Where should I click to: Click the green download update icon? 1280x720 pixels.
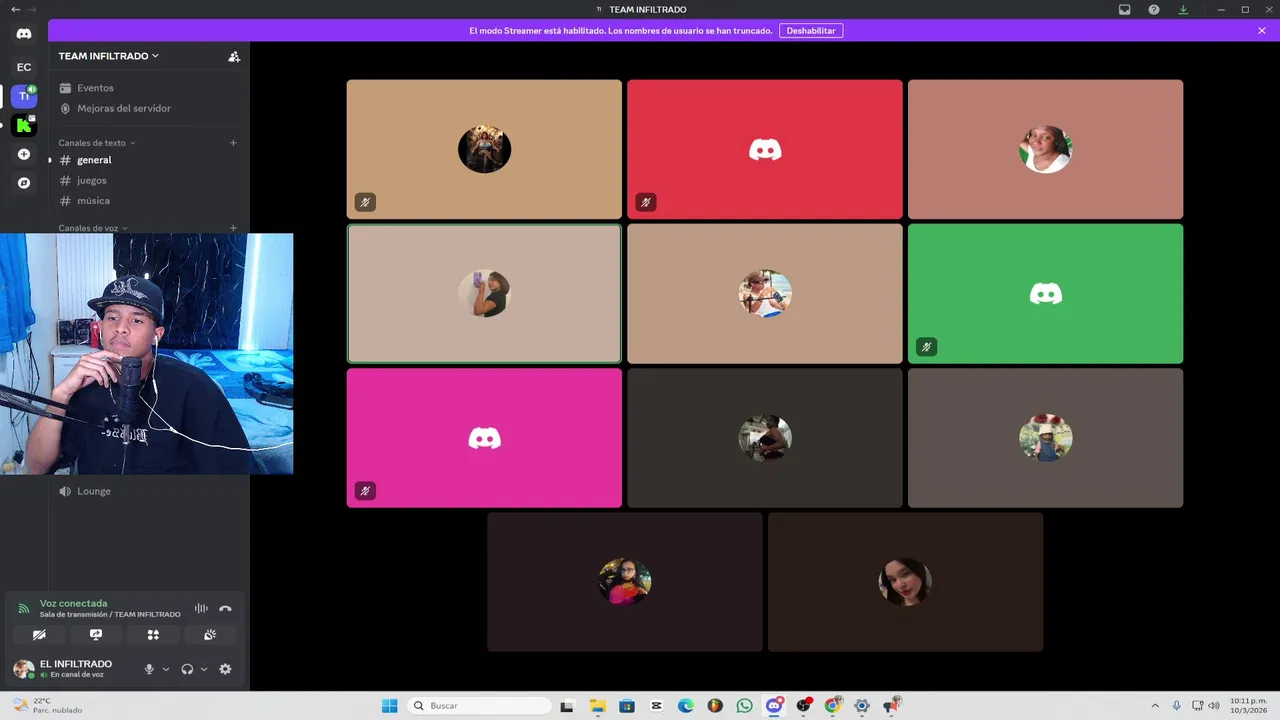point(1183,9)
